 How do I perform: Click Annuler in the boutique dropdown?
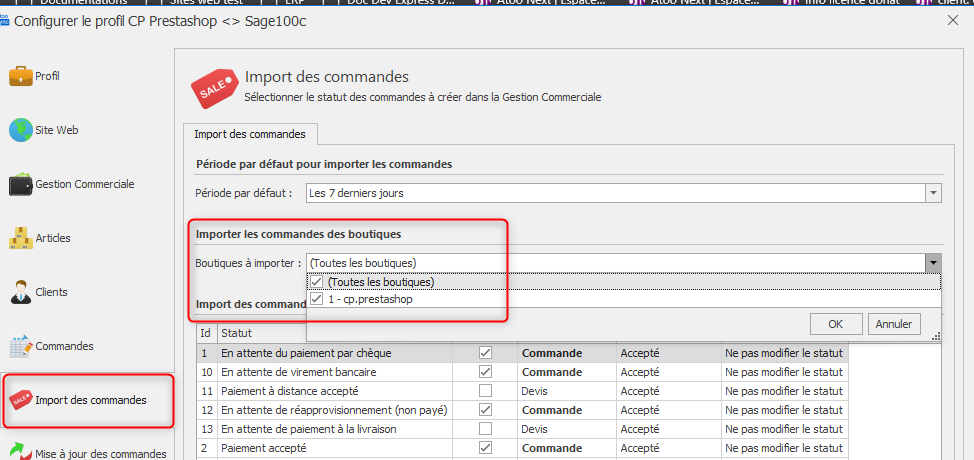pyautogui.click(x=894, y=324)
